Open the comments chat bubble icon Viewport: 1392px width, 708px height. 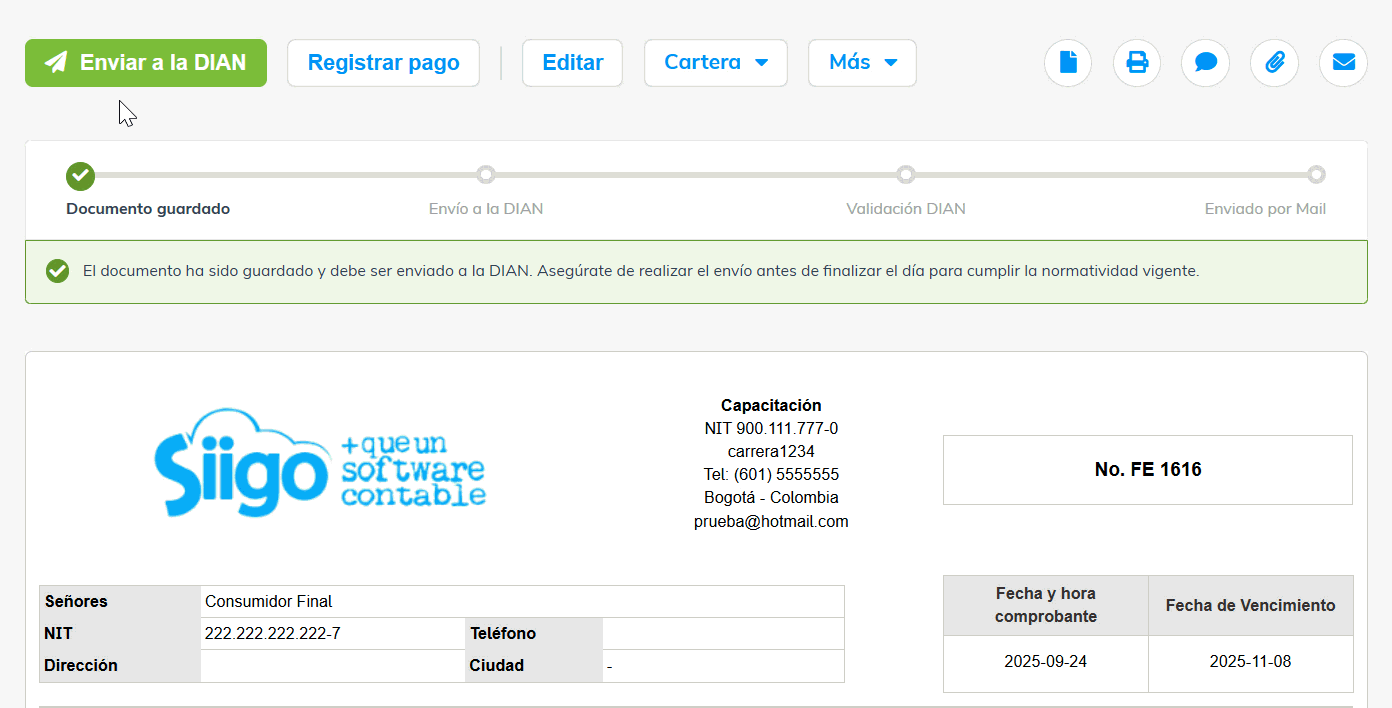tap(1206, 63)
